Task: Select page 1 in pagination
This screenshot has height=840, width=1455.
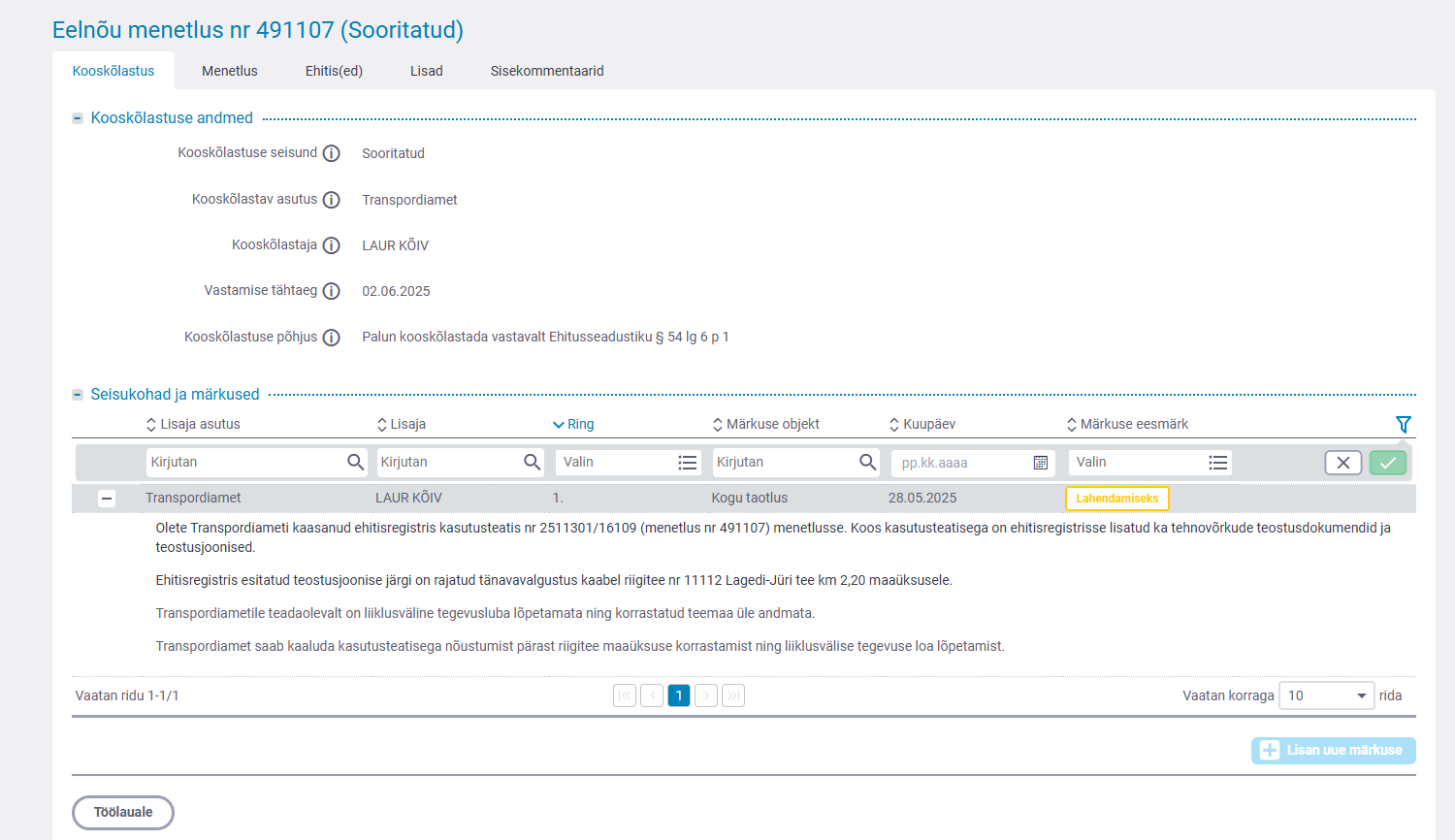Action: tap(679, 695)
